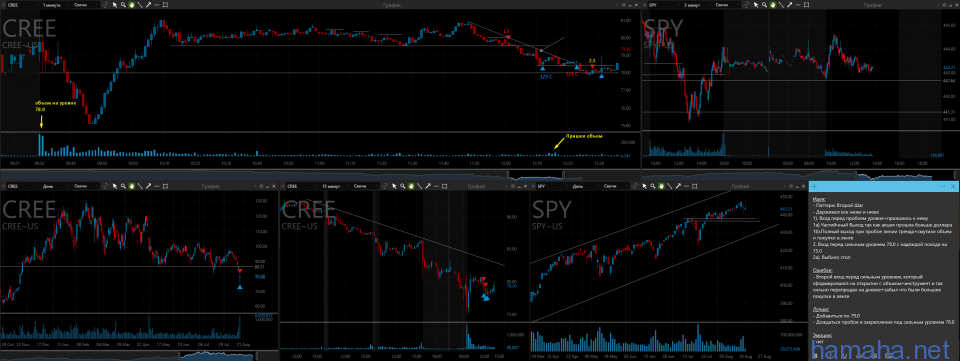This screenshot has width=960, height=361.
Task: Select the trend line drawing tool in CREE 1-minute chart
Action: click(x=140, y=5)
